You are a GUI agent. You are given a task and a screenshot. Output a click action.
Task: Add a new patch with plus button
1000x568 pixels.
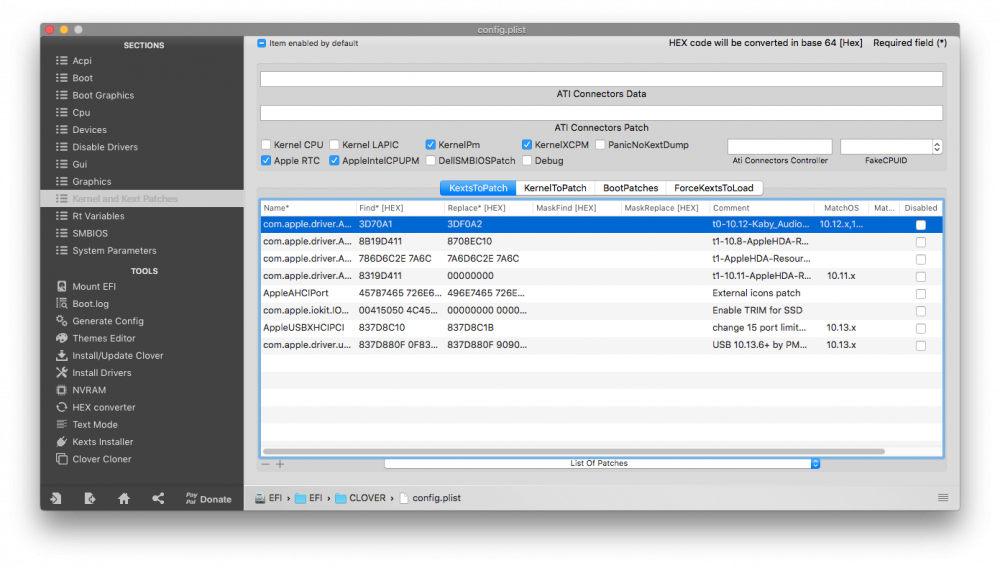pyautogui.click(x=280, y=464)
